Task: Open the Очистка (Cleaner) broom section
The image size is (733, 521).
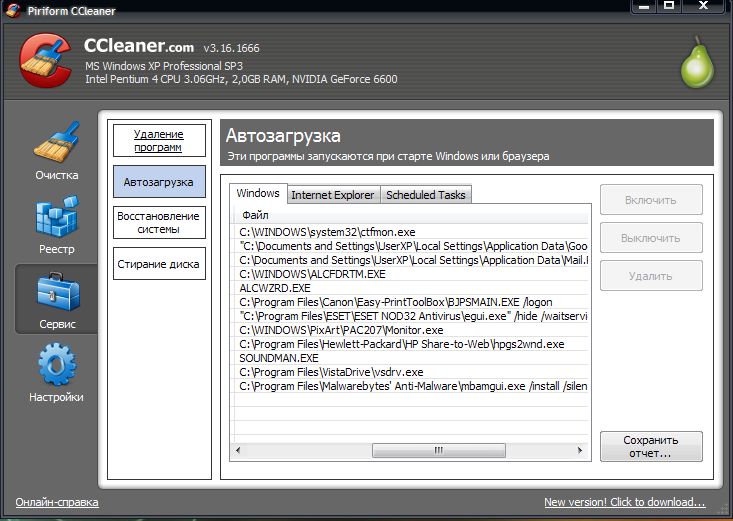Action: 56,149
